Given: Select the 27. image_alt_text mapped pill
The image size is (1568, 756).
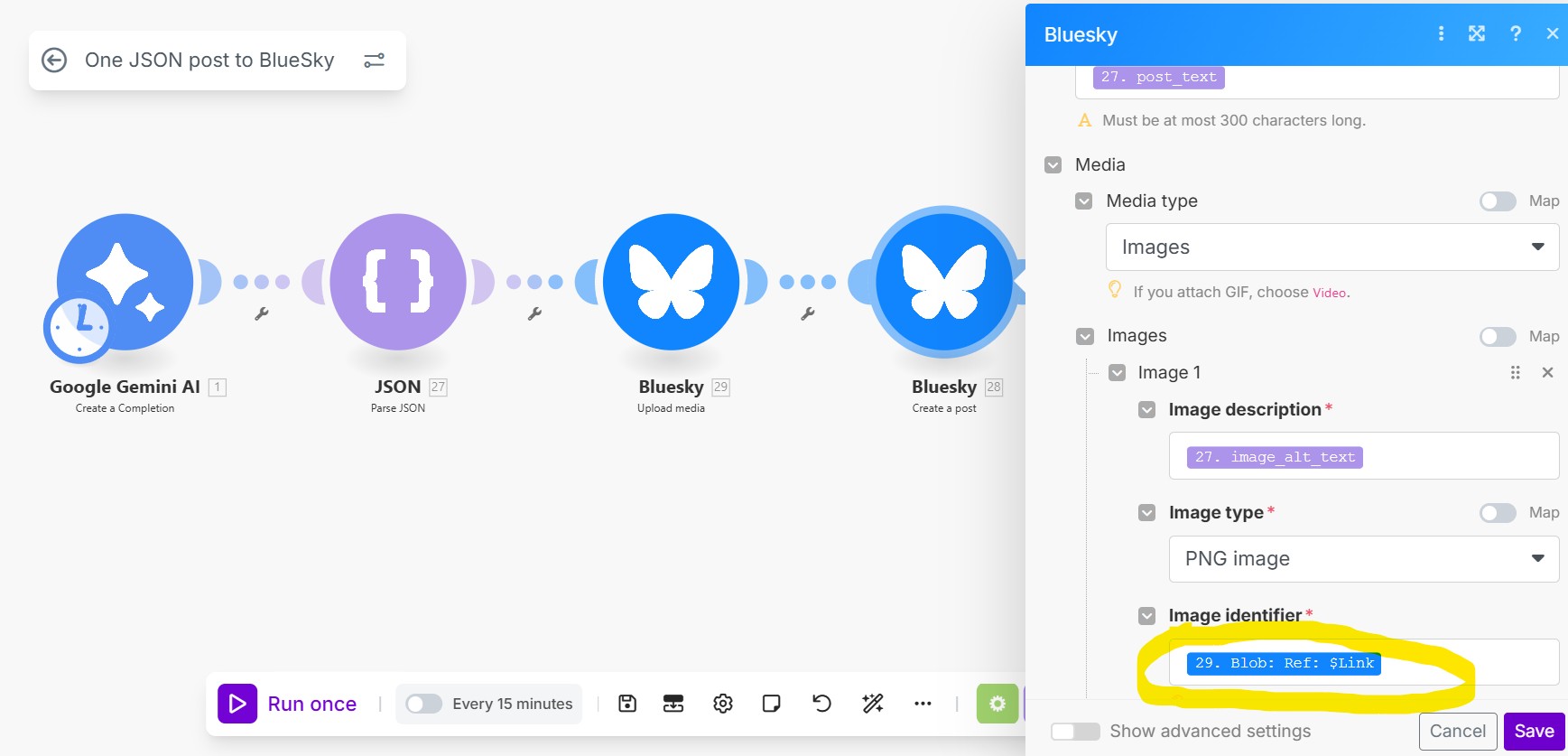Looking at the screenshot, I should tap(1275, 458).
